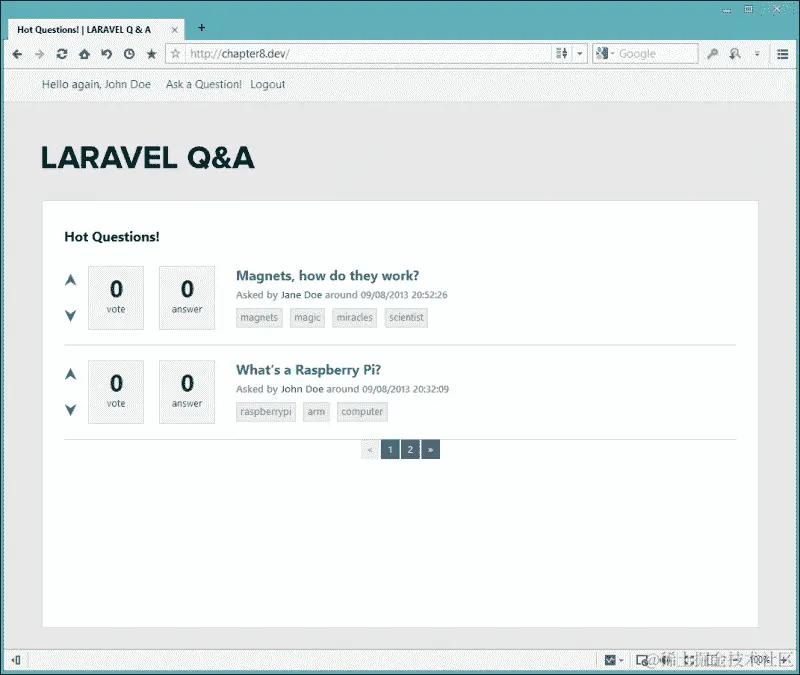
Task: Open a new tab with the plus button
Action: pyautogui.click(x=202, y=28)
